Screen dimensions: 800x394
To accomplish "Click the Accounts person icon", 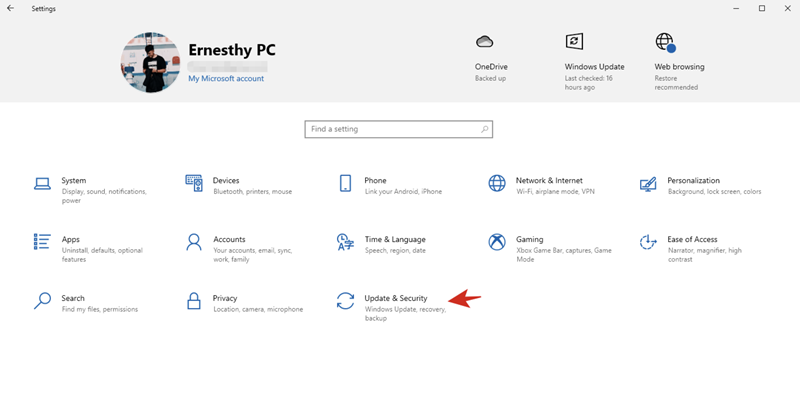I will pyautogui.click(x=194, y=242).
